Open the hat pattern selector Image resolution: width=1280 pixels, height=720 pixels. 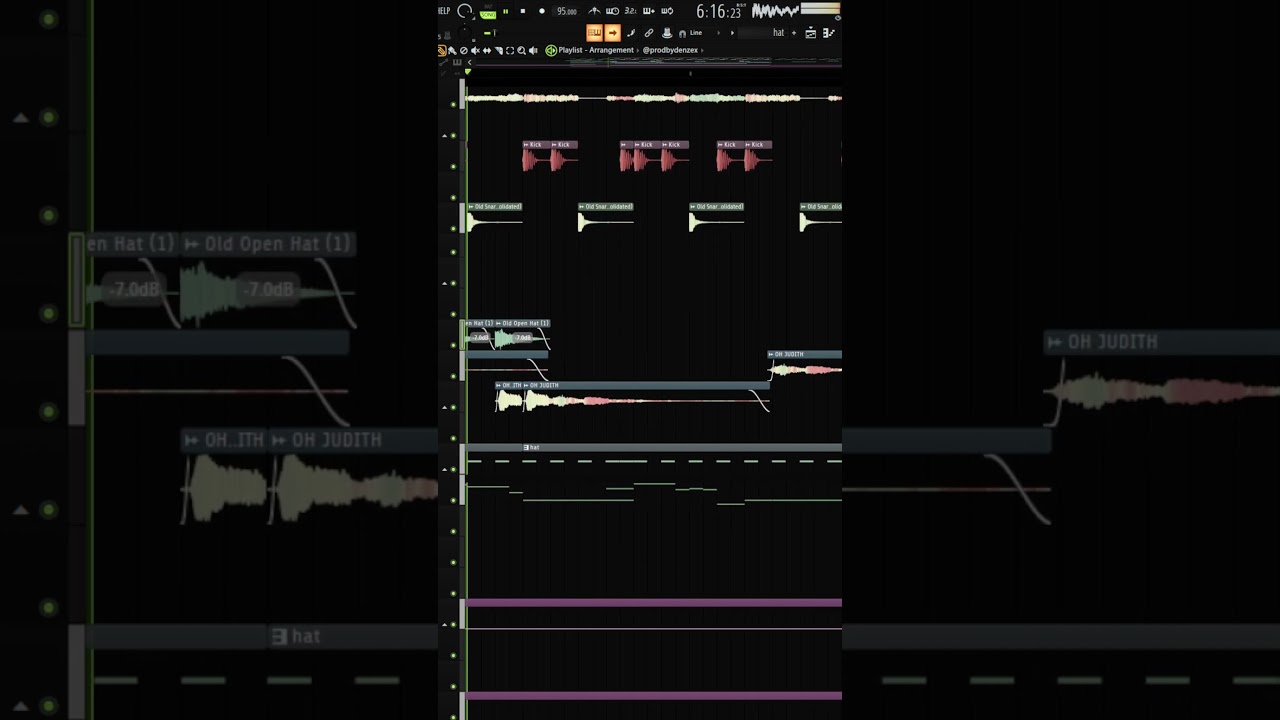(x=764, y=33)
